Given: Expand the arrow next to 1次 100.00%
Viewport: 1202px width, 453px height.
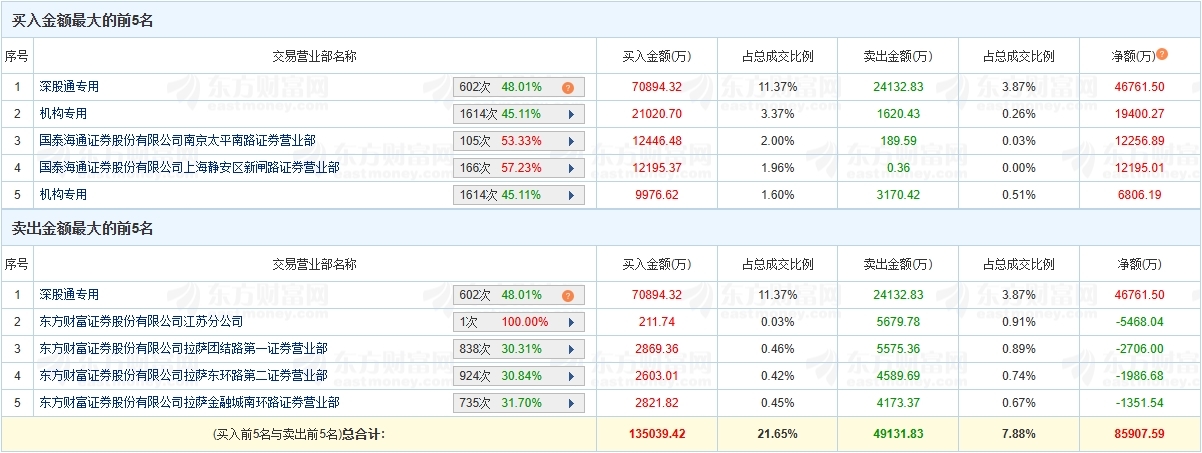Looking at the screenshot, I should 571,323.
